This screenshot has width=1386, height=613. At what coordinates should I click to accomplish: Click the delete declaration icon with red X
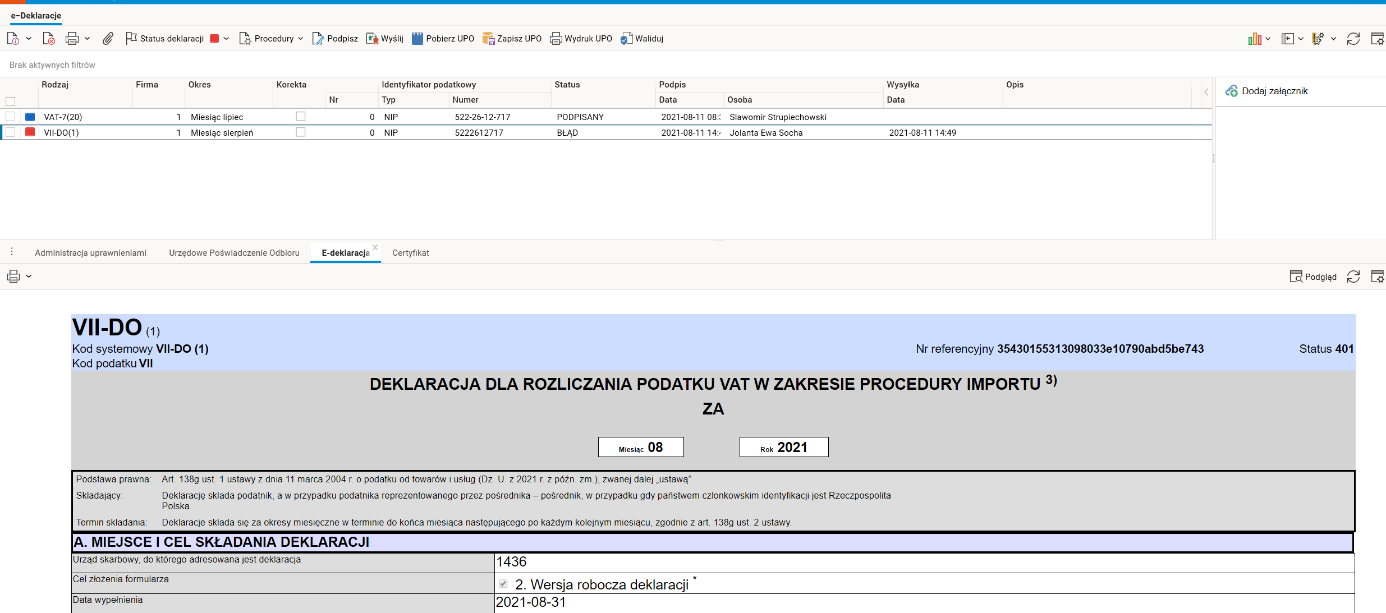pyautogui.click(x=48, y=38)
